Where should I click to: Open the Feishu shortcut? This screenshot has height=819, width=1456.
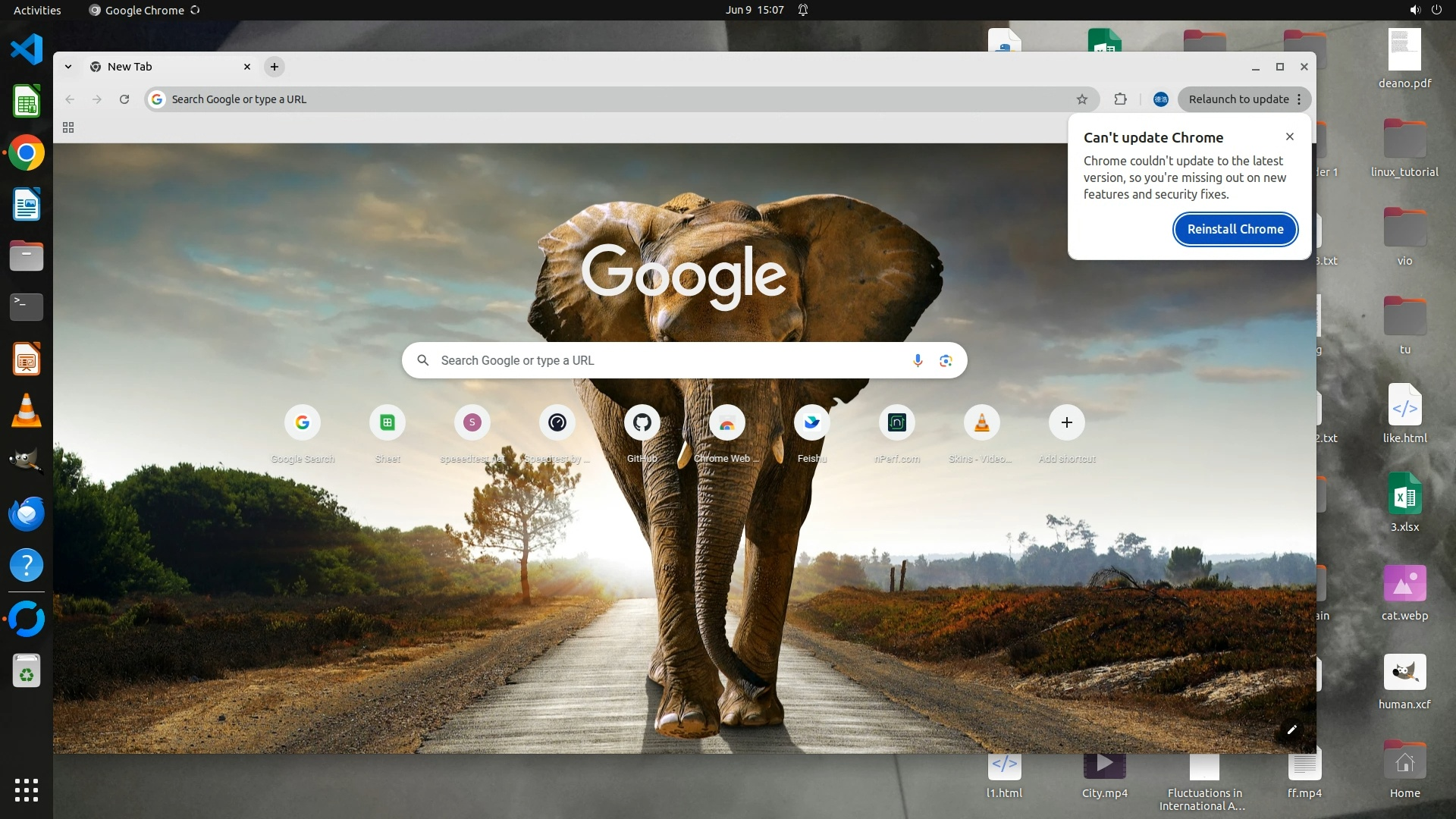click(x=811, y=423)
